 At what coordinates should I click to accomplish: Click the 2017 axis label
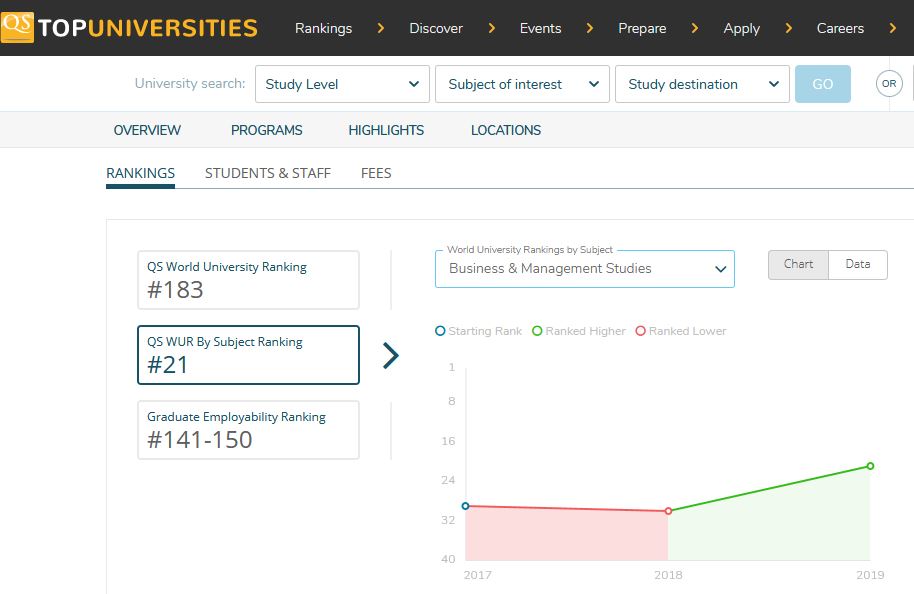(477, 575)
